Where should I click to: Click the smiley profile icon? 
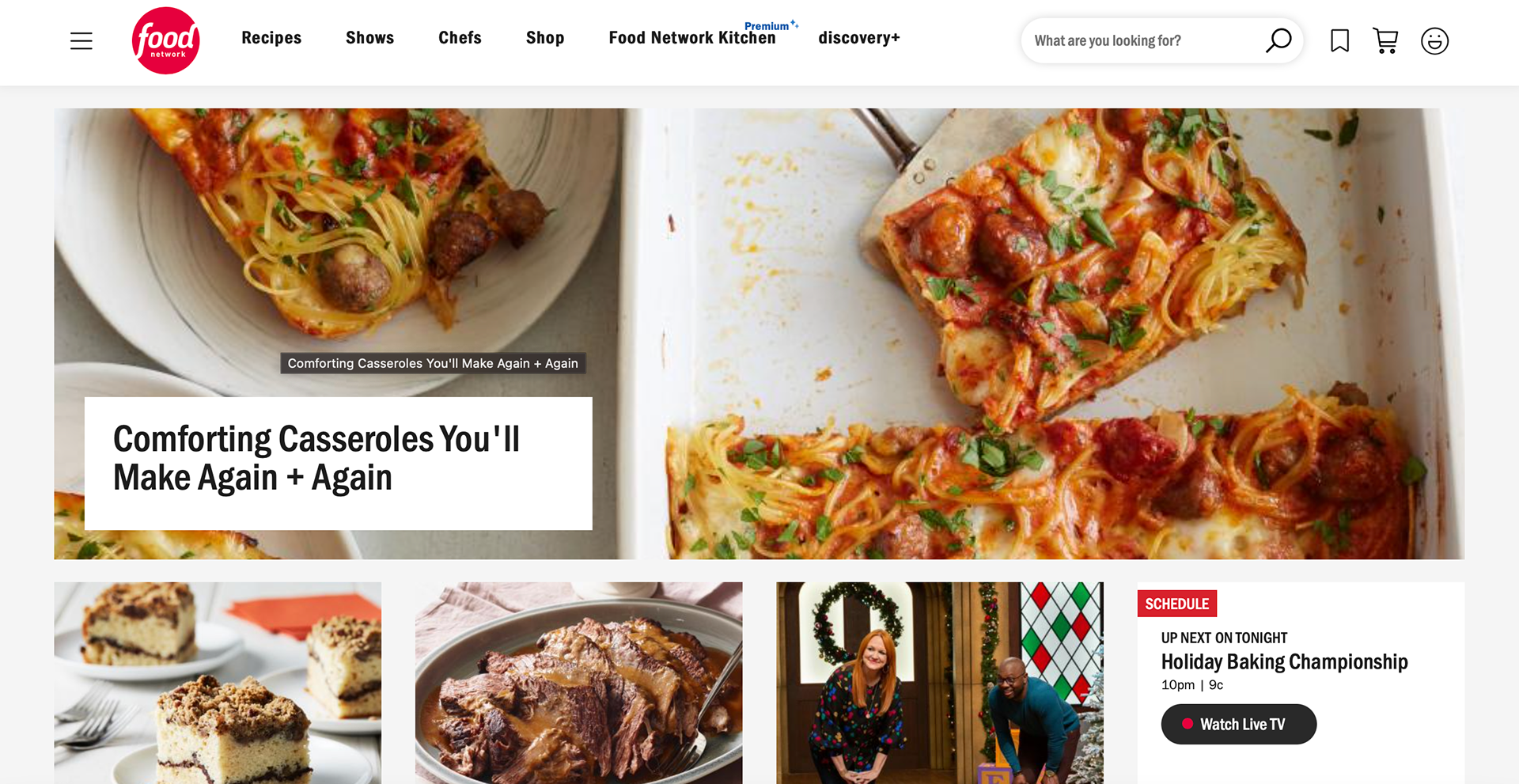pos(1434,40)
